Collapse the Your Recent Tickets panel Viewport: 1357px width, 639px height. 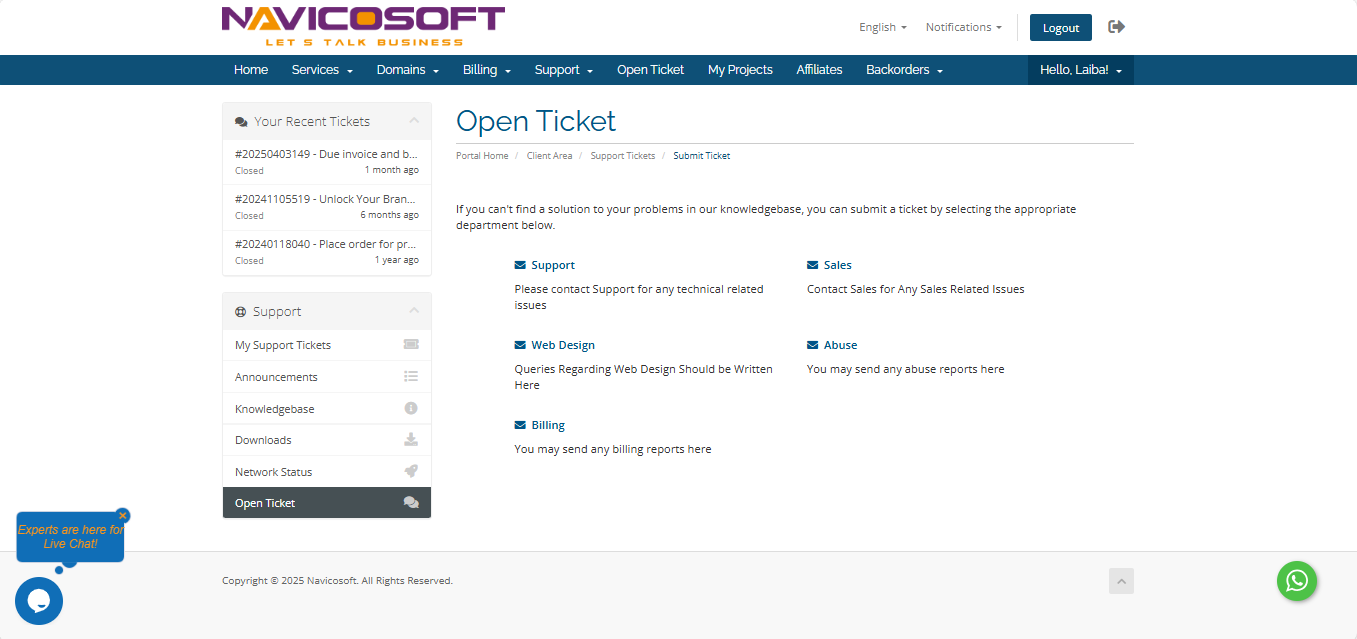(x=414, y=121)
